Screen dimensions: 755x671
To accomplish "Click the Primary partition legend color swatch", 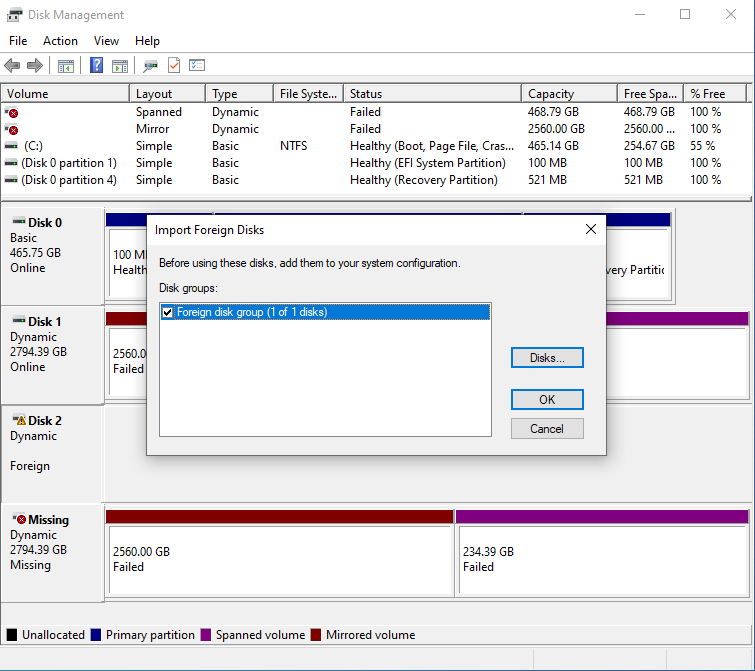I will (x=96, y=635).
